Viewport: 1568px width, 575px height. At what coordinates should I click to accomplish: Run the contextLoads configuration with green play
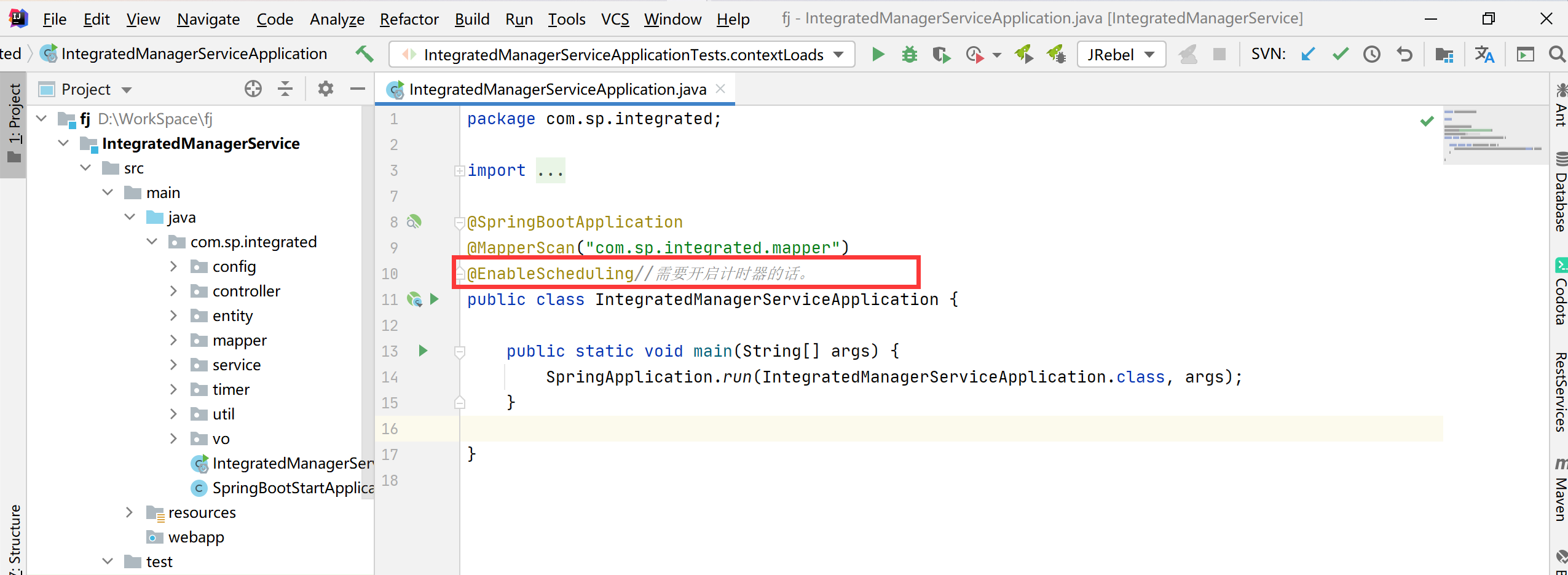(x=878, y=54)
